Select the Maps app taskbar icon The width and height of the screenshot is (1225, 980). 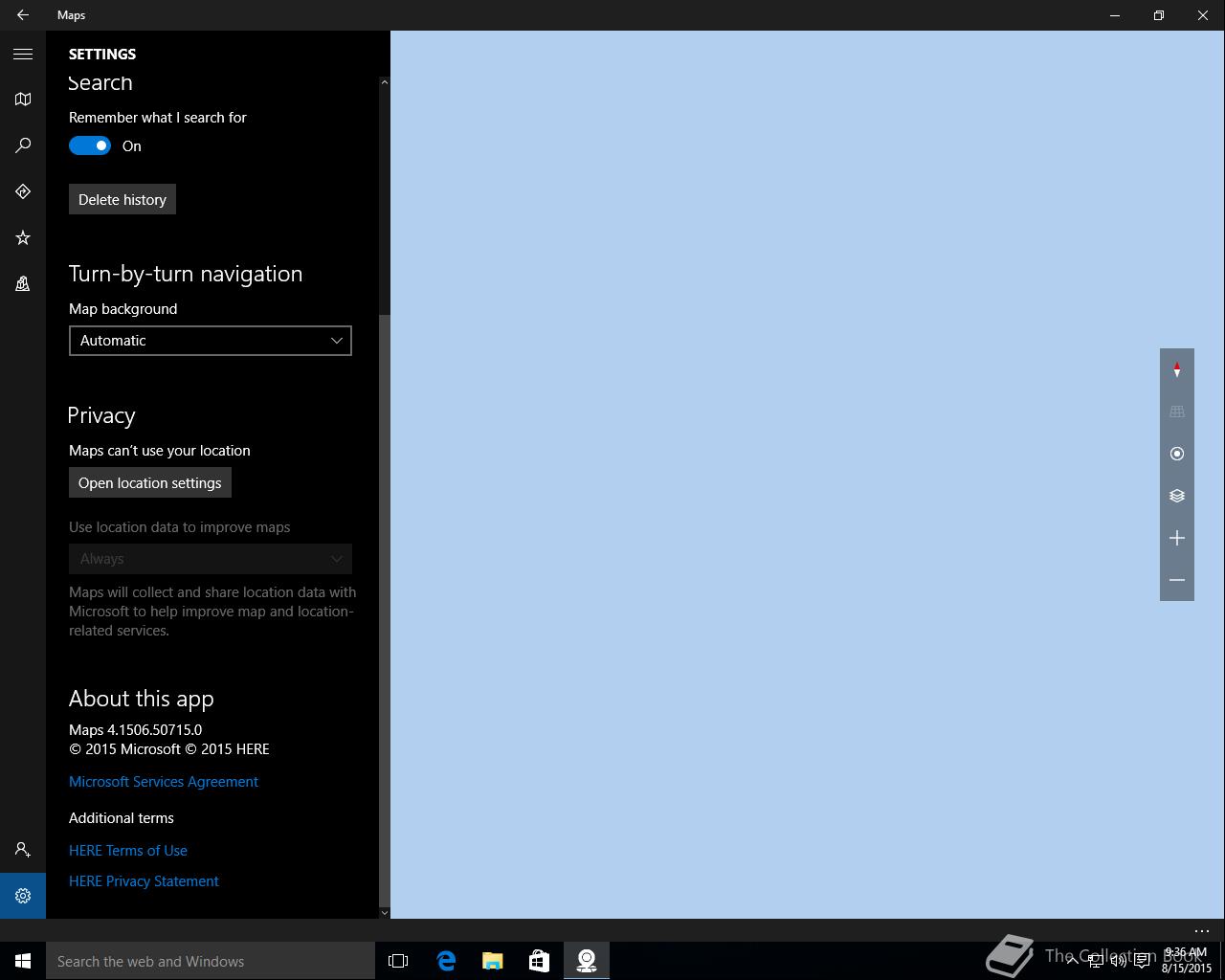point(587,961)
